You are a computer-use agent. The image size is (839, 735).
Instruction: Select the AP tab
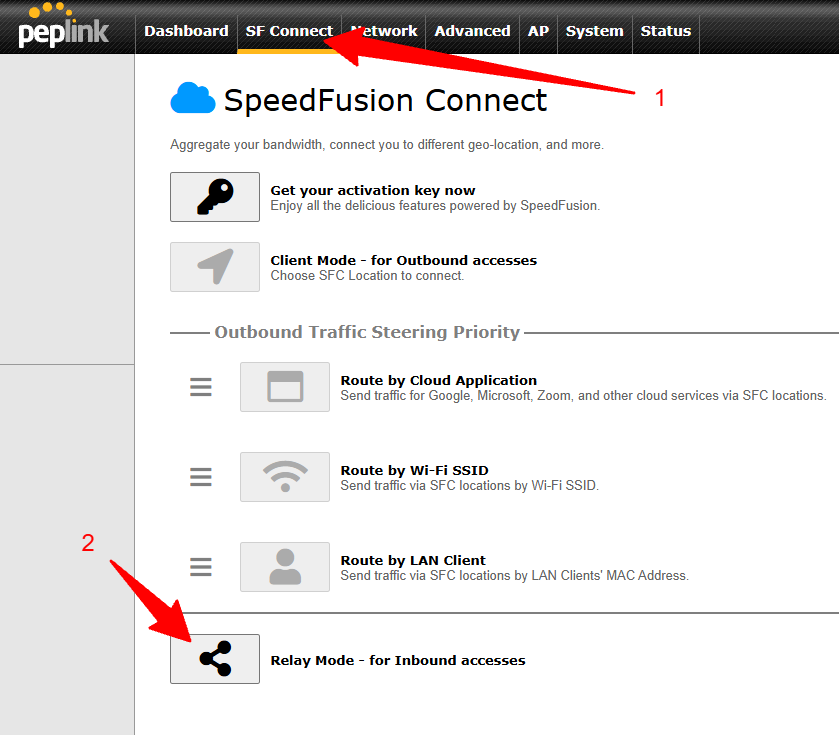pyautogui.click(x=538, y=31)
